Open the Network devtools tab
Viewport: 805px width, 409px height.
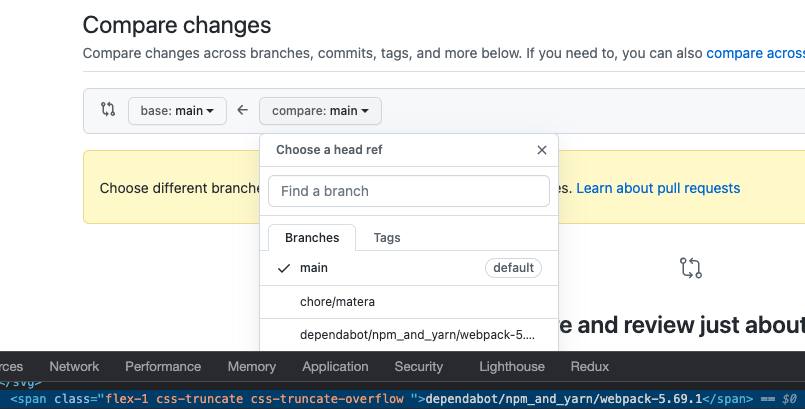[x=74, y=366]
